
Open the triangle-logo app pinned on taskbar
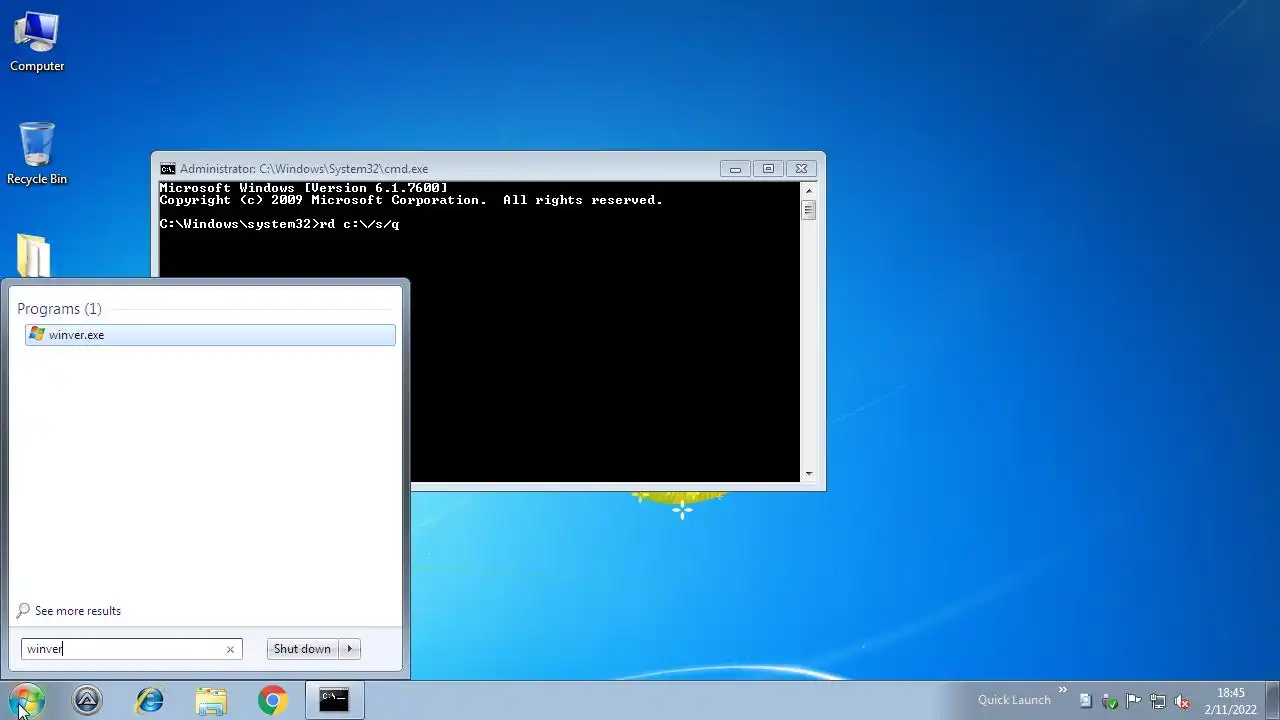coord(87,701)
